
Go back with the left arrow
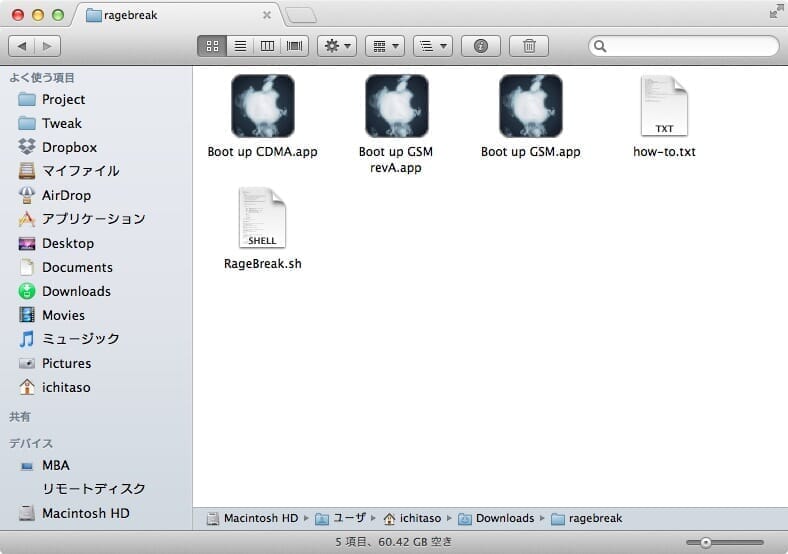(x=22, y=46)
